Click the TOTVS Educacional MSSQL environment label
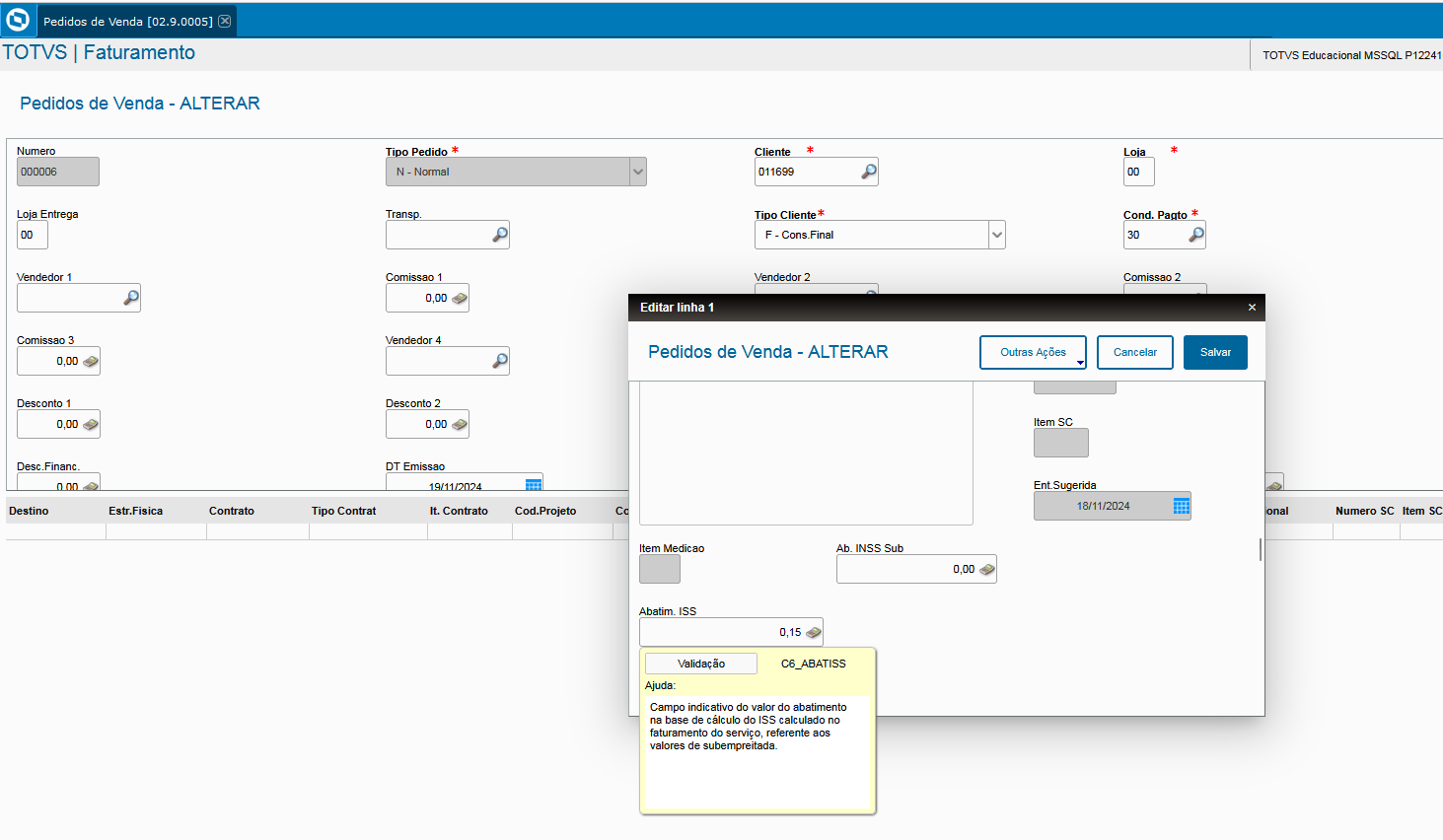Screen dimensions: 1443x840 click(1352, 55)
